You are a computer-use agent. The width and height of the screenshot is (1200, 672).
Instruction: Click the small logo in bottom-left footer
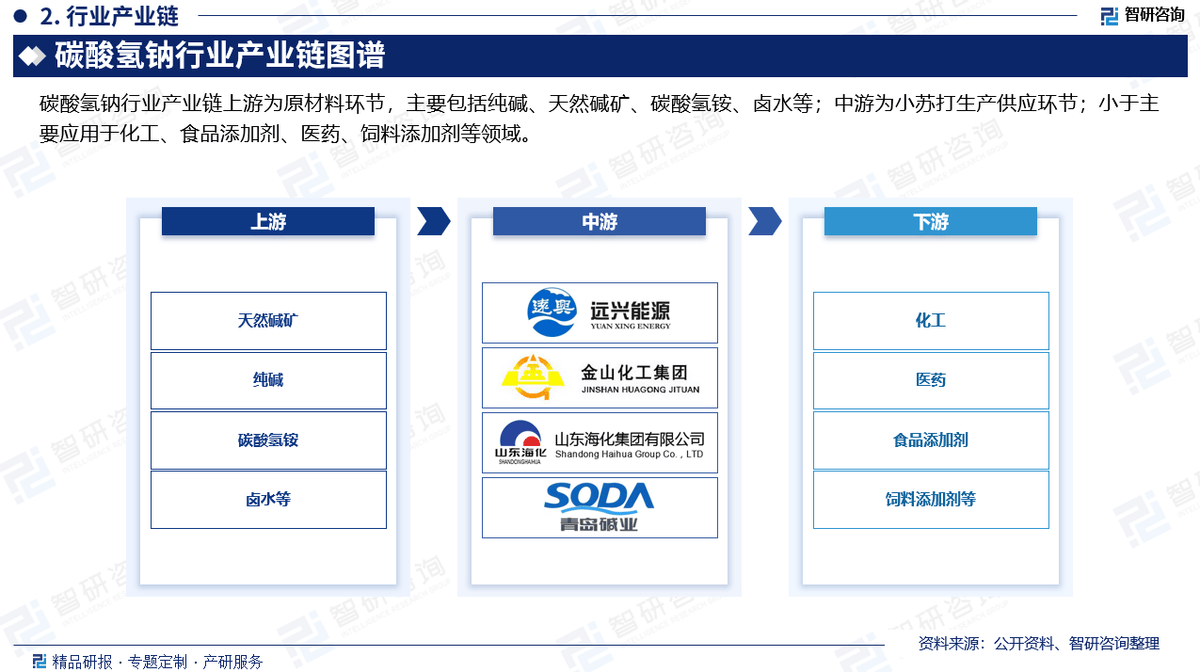point(39,661)
